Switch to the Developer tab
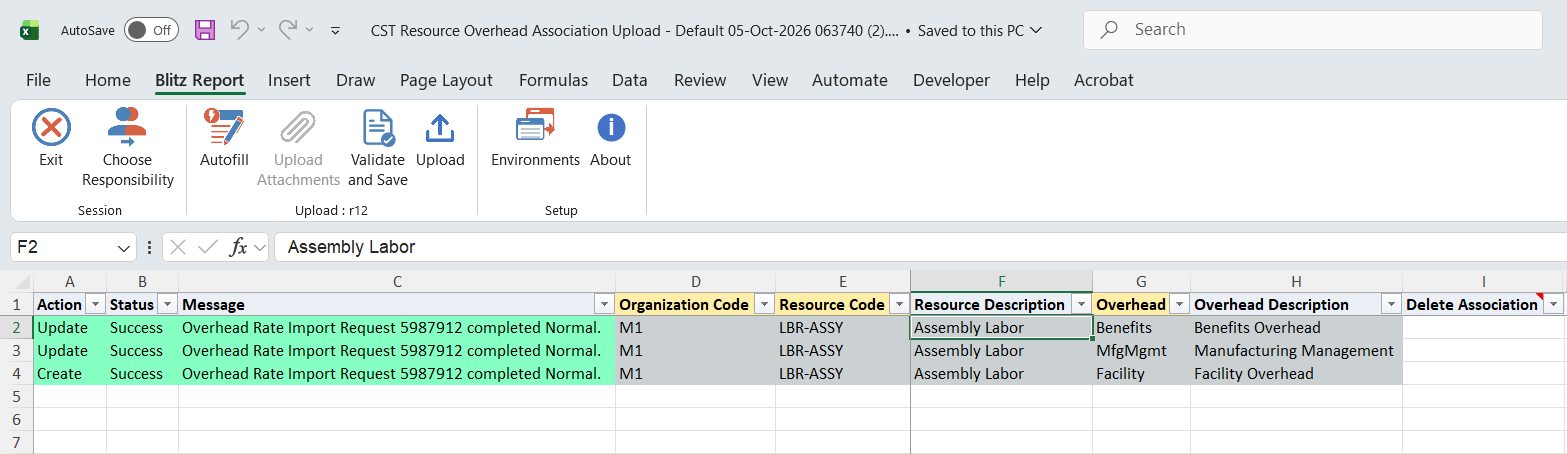Viewport: 1567px width, 454px height. click(x=951, y=80)
